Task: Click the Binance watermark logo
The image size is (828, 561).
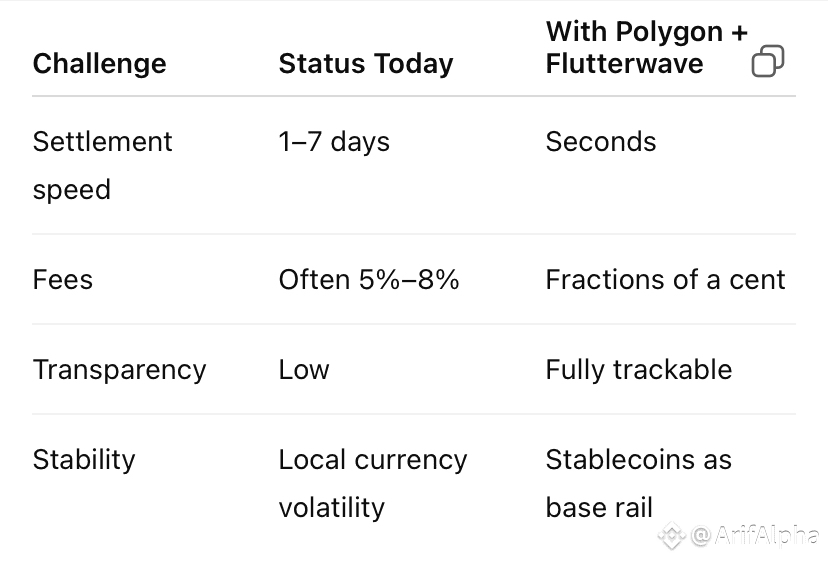Action: (672, 535)
